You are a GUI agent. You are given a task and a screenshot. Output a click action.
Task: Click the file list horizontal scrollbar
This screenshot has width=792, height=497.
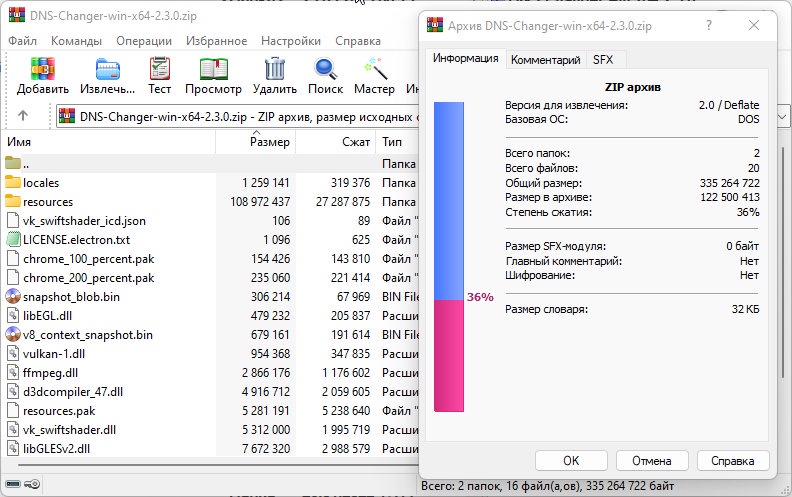tap(217, 465)
